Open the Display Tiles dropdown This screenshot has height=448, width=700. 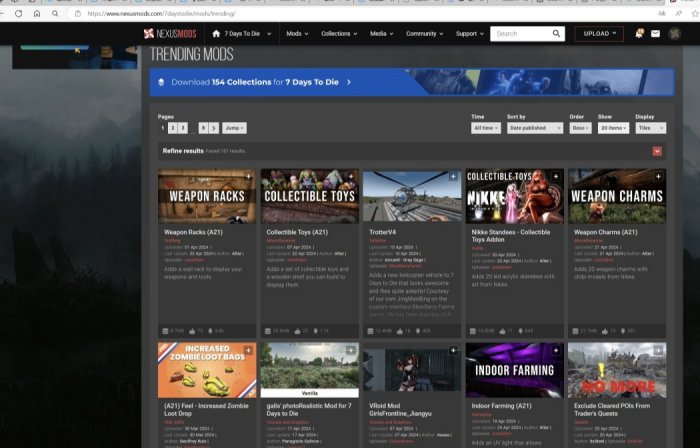(x=650, y=128)
